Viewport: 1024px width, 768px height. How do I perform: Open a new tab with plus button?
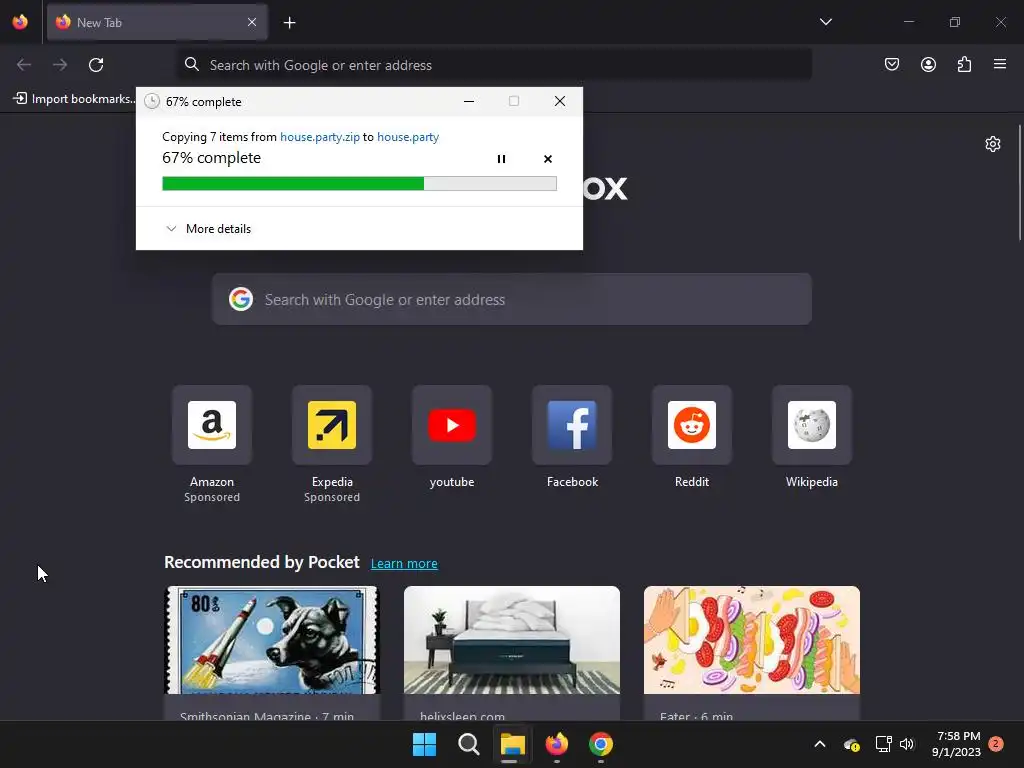click(x=289, y=23)
